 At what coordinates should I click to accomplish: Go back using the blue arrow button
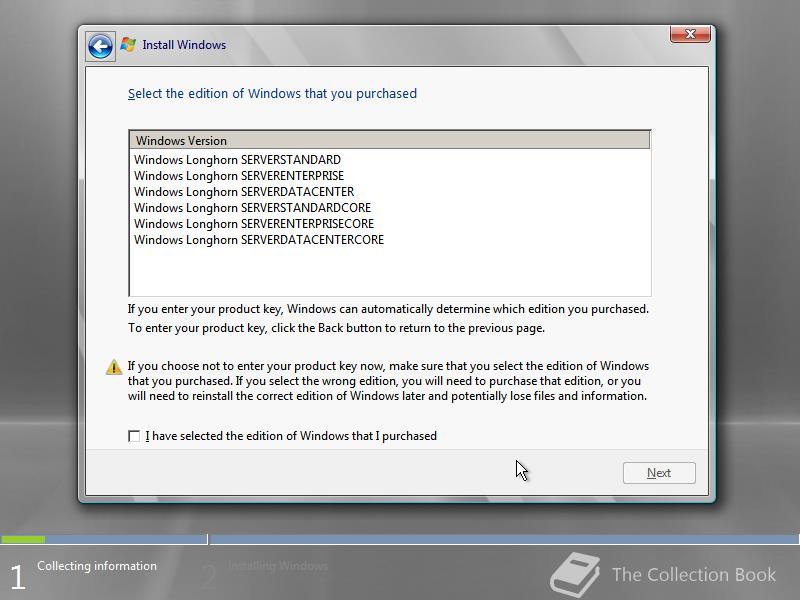click(x=100, y=47)
